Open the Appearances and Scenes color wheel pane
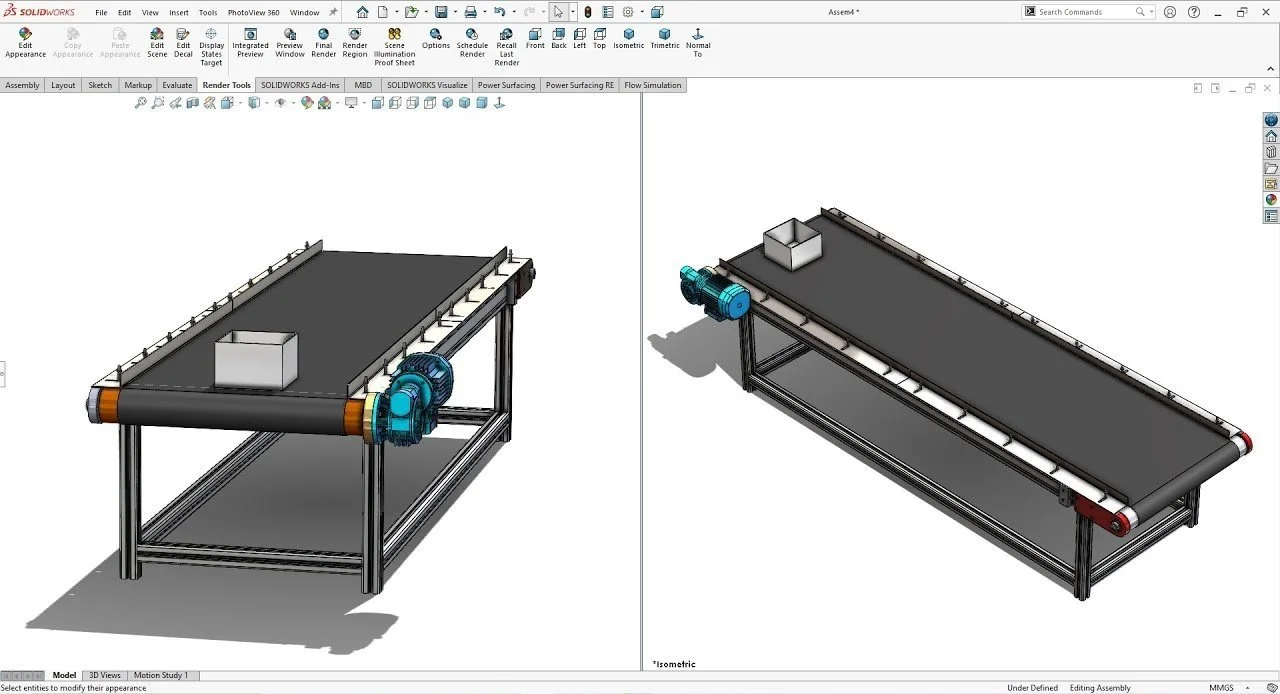1280x694 pixels. pyautogui.click(x=1269, y=197)
